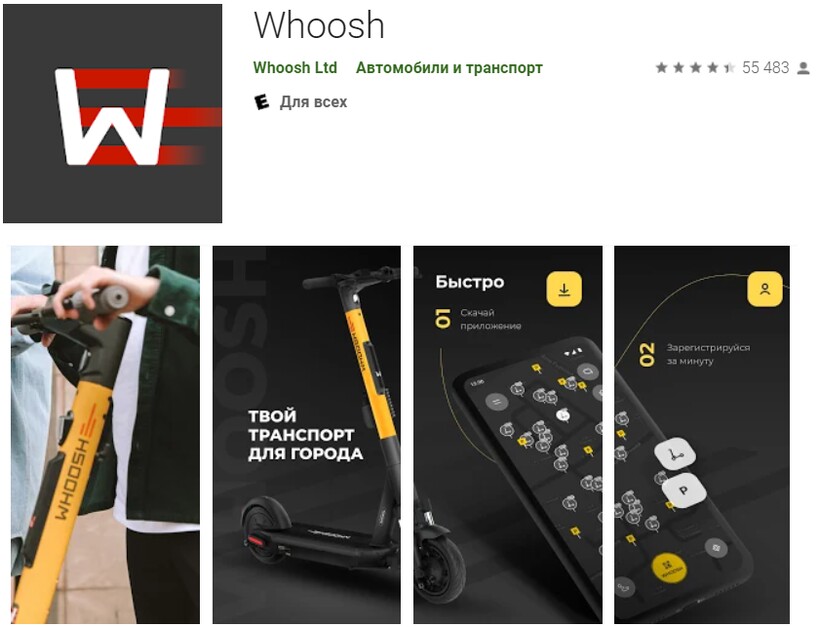Click the Whoosh app logo icon
This screenshot has height=627, width=820.
(x=112, y=113)
